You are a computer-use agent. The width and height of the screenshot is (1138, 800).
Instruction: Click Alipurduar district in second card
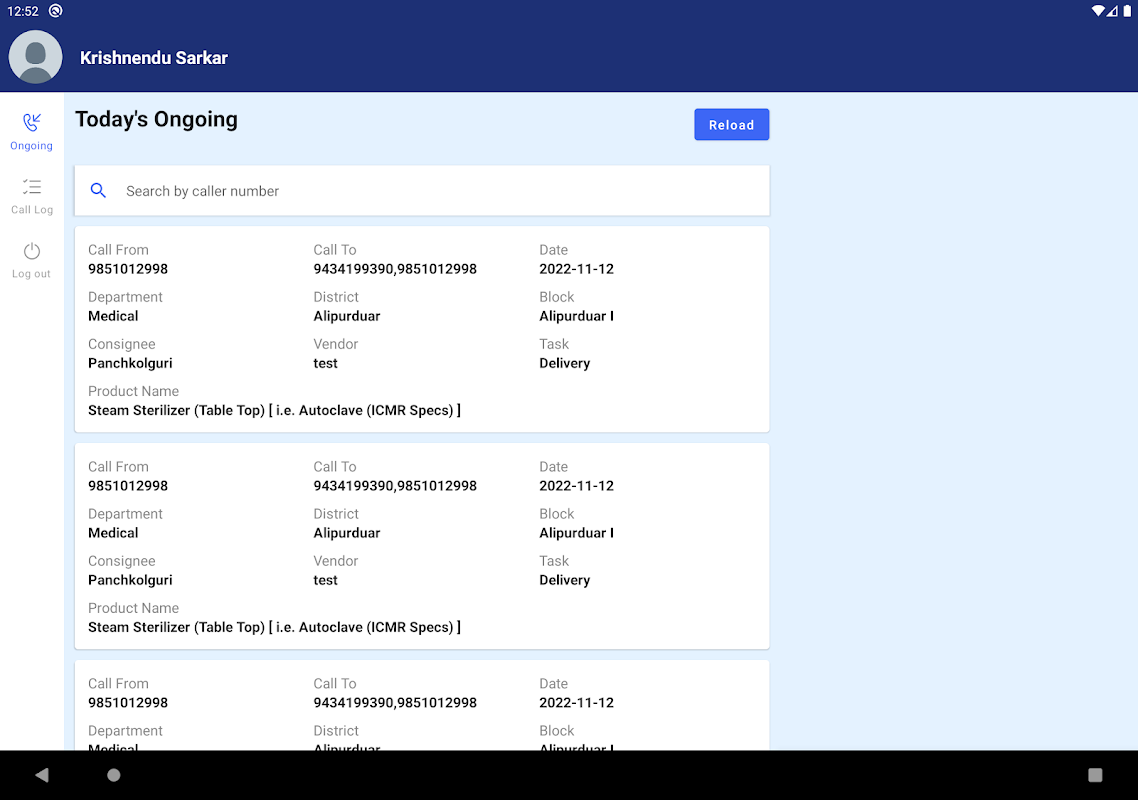pos(347,533)
